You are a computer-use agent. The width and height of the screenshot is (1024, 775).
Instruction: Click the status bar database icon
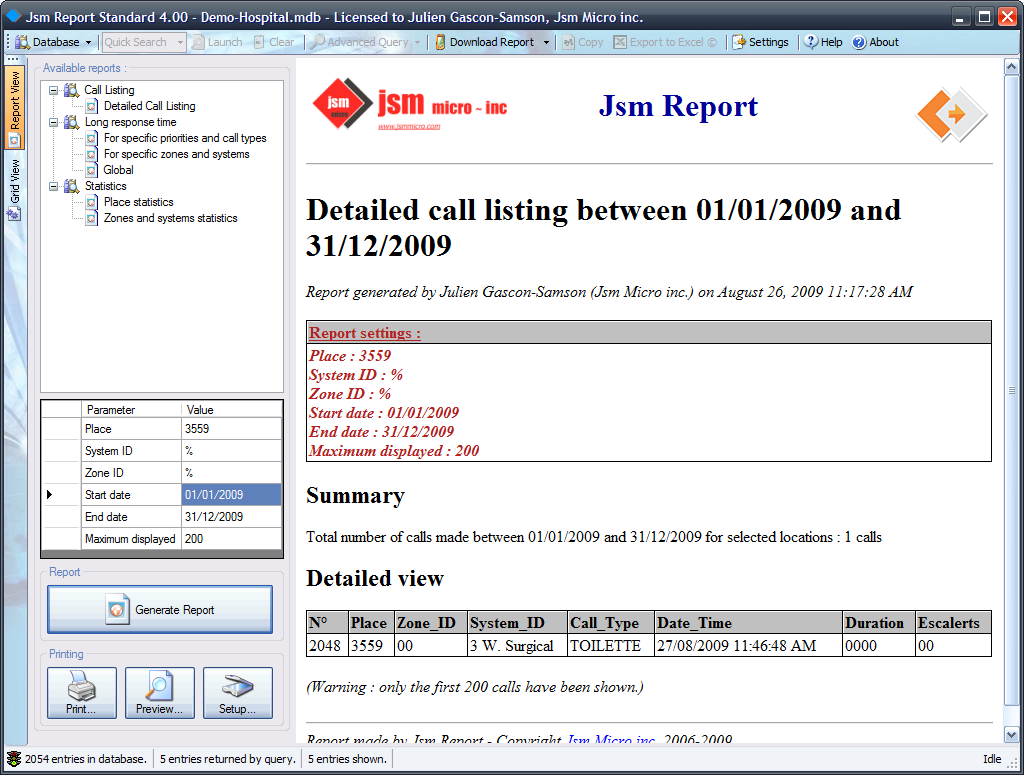point(14,759)
